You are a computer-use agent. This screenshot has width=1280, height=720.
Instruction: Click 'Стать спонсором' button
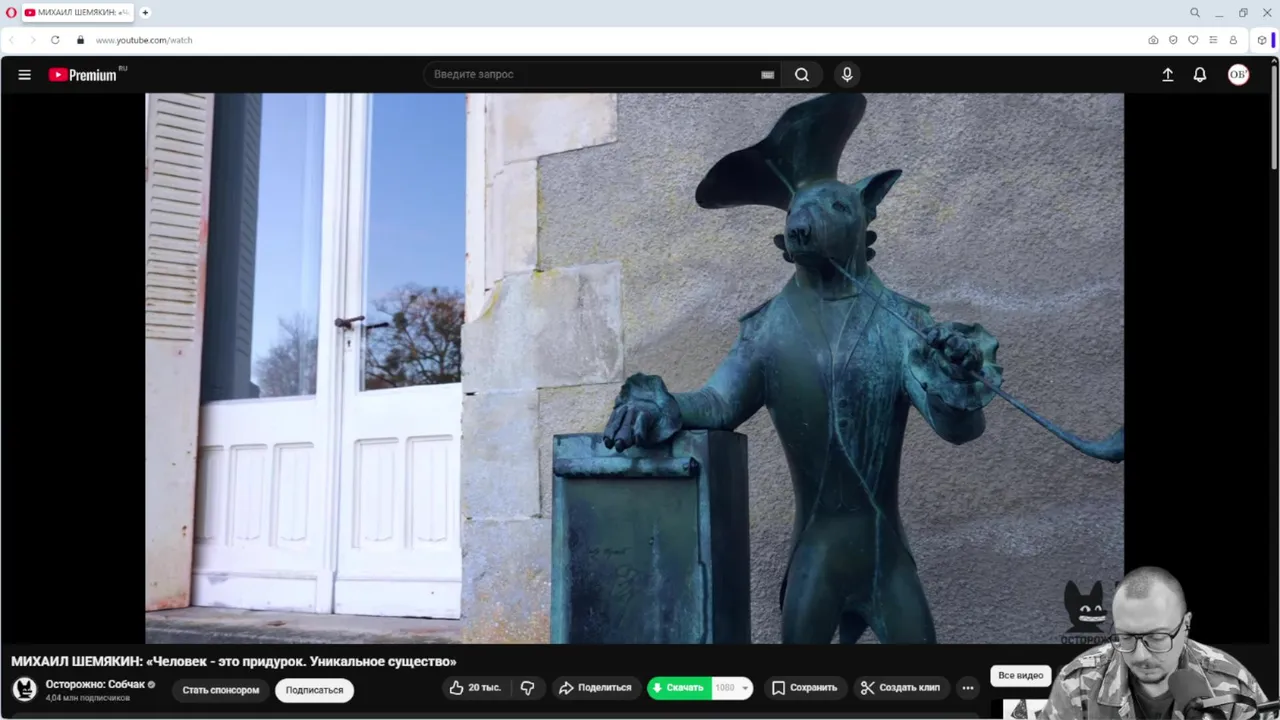[x=221, y=690]
